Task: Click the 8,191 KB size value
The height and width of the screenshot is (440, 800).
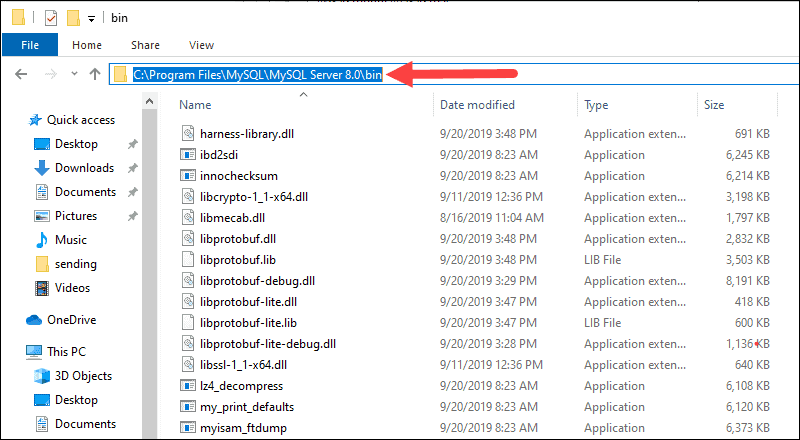Action: tap(747, 281)
